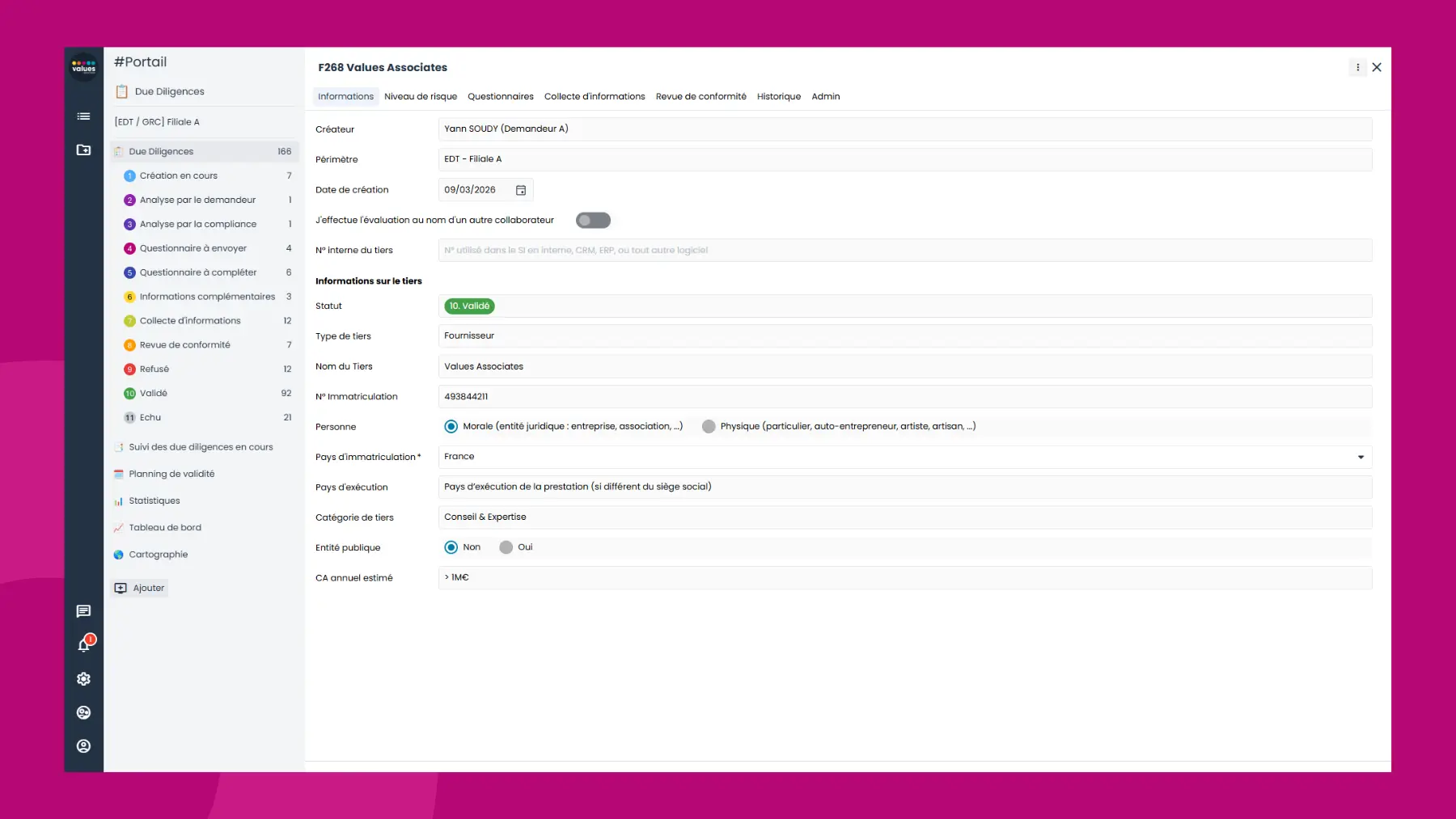Choose Oui for Entité publique

506,547
